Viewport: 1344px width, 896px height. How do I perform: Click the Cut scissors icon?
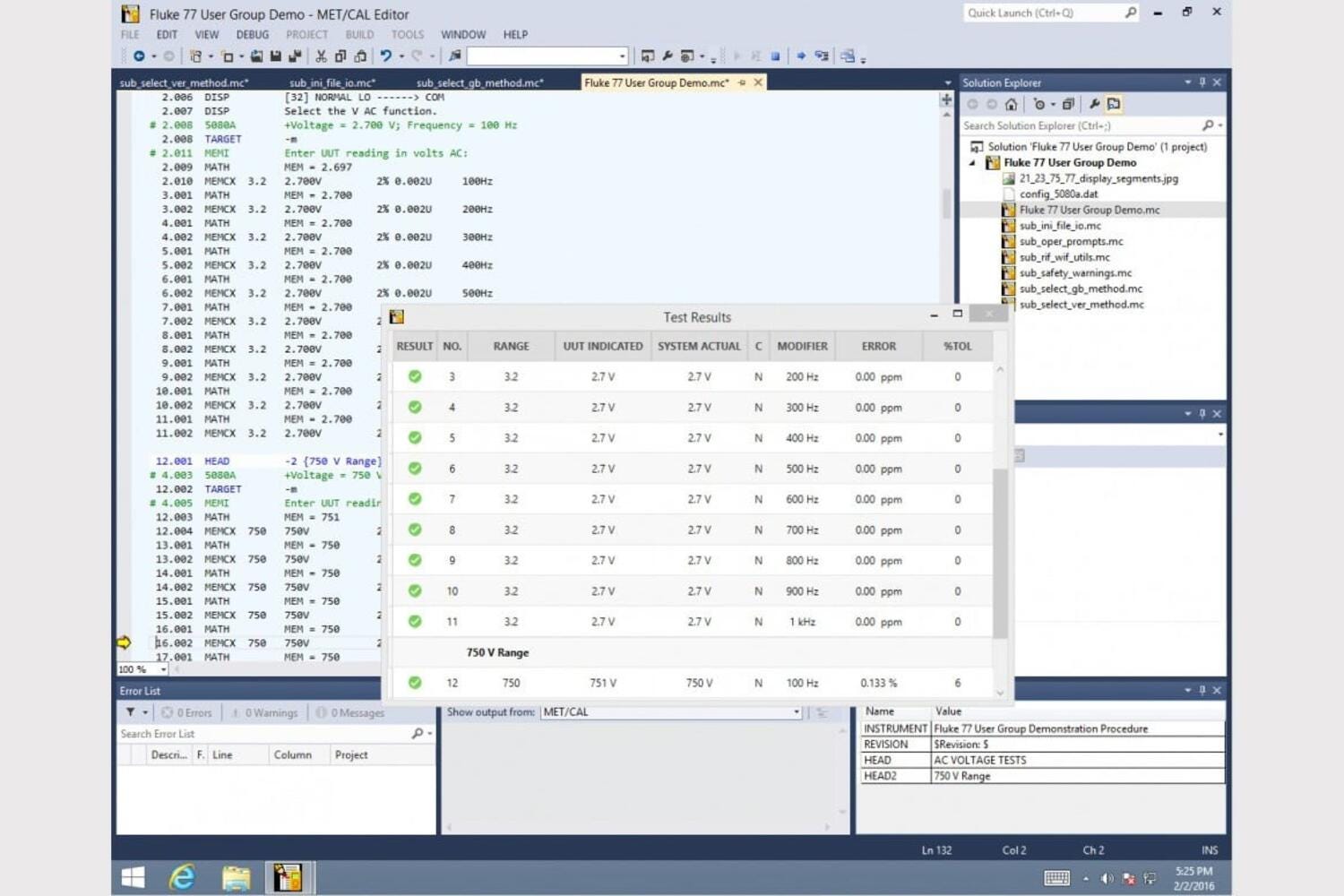[x=321, y=56]
